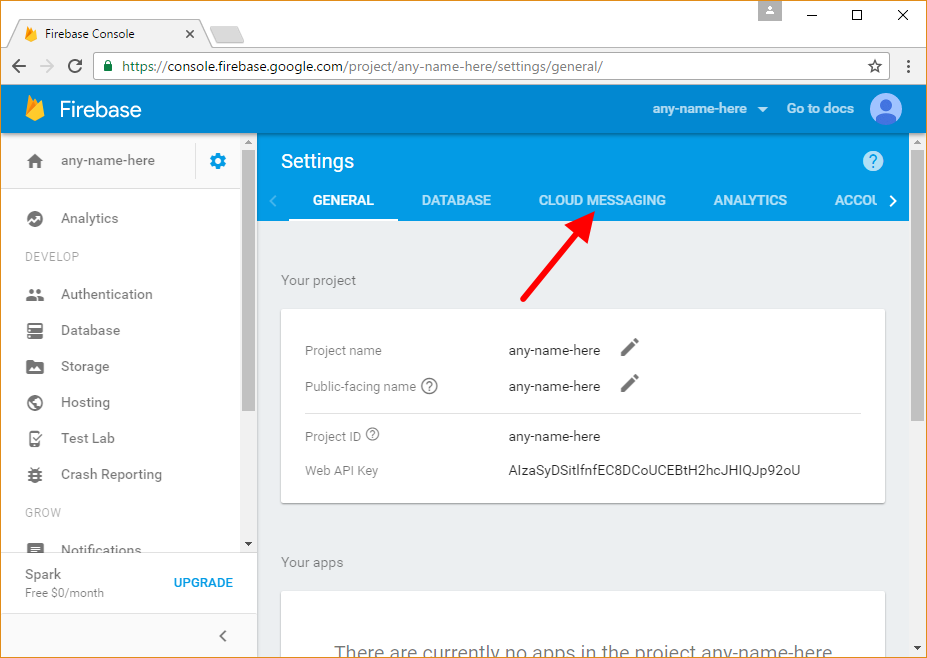Click the green secure padlock icon

pos(108,66)
